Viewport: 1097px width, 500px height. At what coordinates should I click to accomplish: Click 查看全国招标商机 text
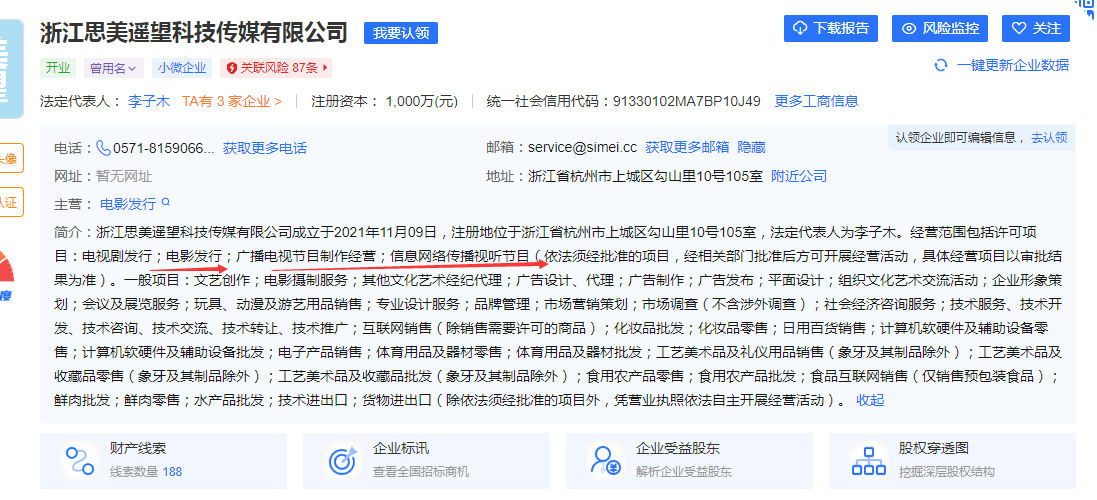click(x=421, y=472)
